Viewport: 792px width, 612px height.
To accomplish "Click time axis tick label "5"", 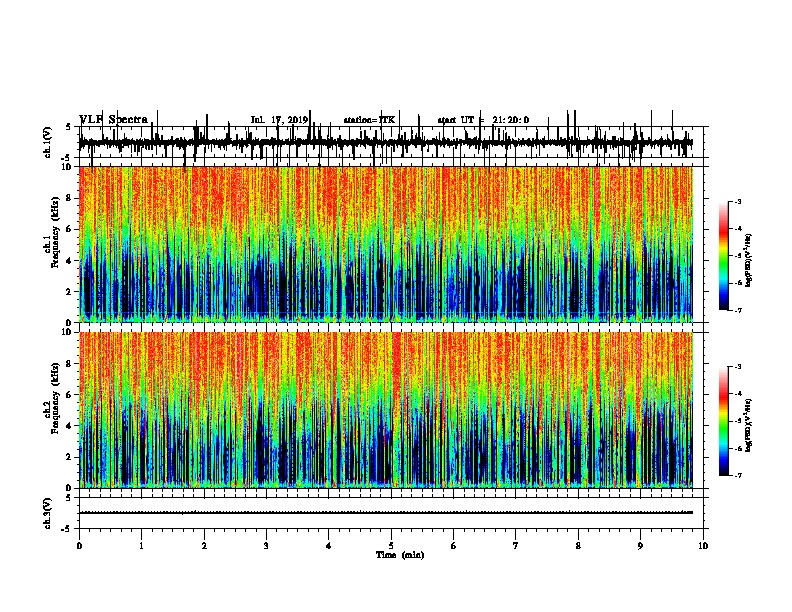I will click(391, 546).
